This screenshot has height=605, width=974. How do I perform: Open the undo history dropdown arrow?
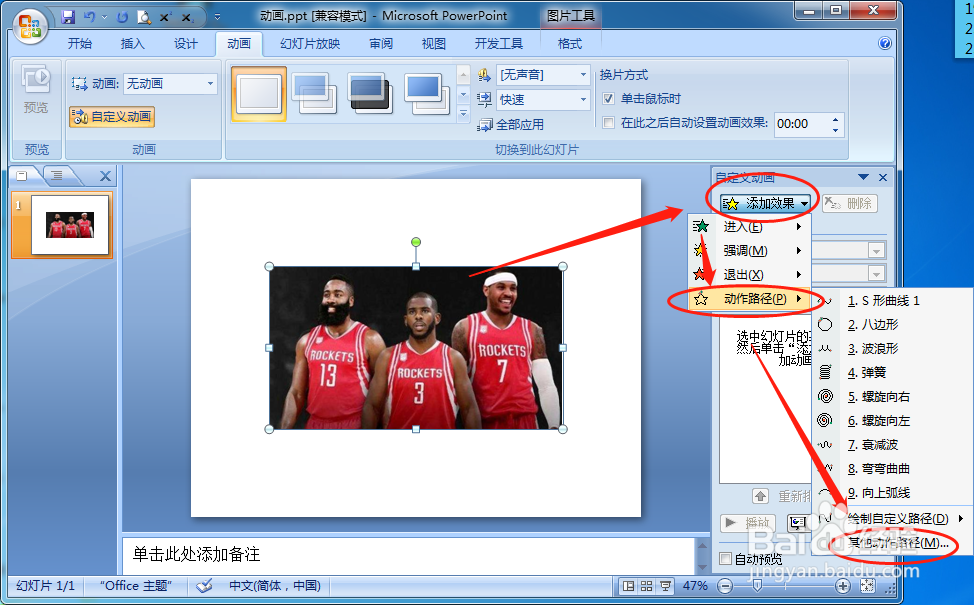click(x=104, y=17)
